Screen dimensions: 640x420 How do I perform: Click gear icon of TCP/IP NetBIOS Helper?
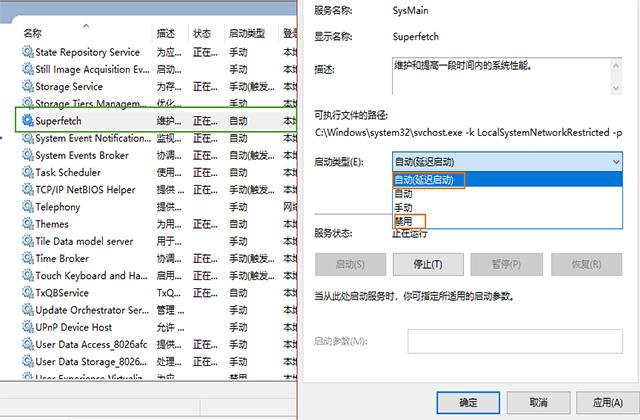pos(28,189)
